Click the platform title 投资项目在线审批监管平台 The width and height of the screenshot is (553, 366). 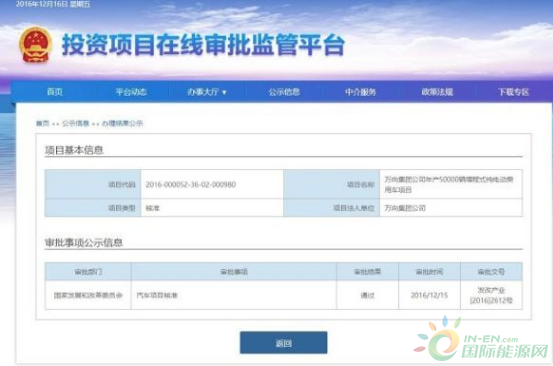(x=203, y=45)
